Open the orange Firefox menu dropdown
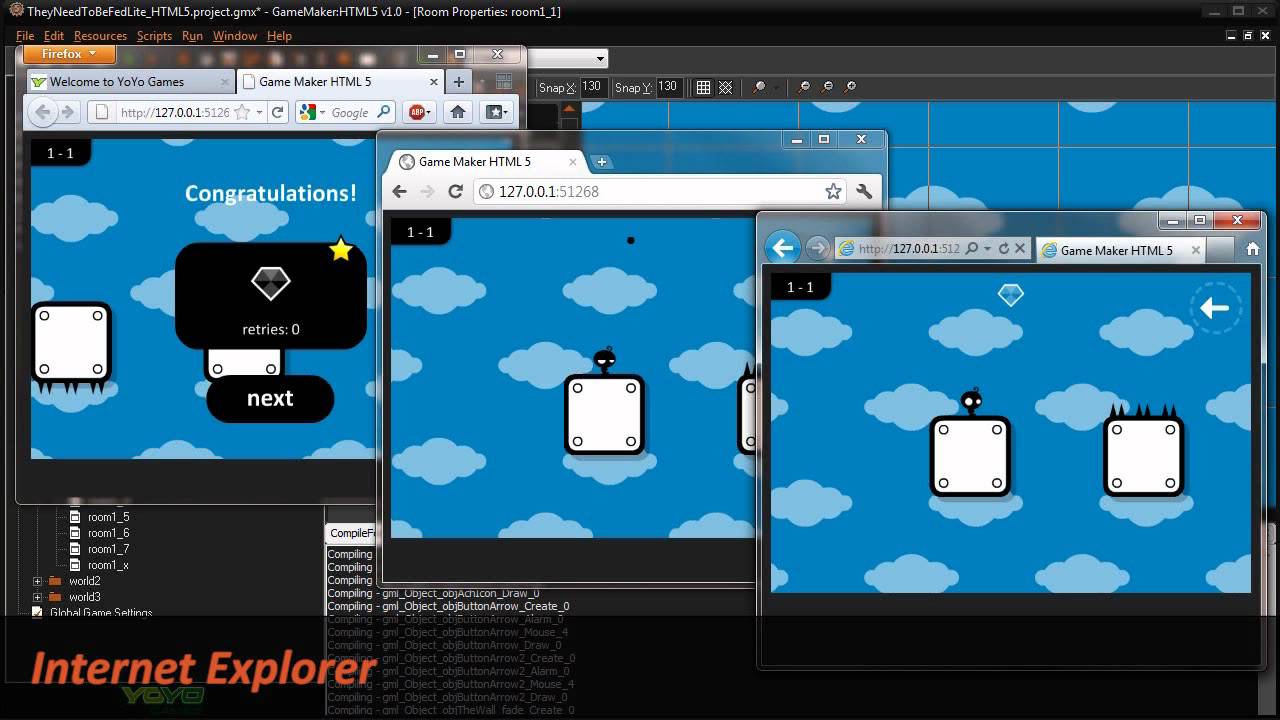This screenshot has width=1280, height=720. coord(68,54)
